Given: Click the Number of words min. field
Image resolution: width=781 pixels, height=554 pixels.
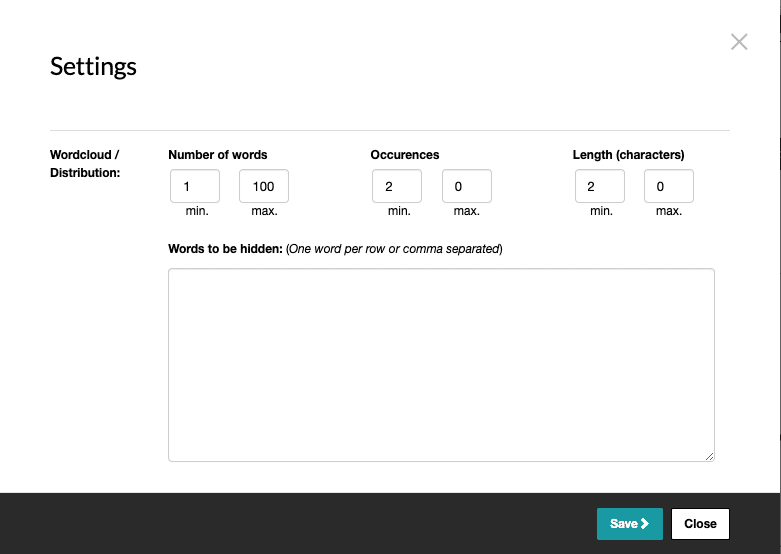Looking at the screenshot, I should [195, 186].
